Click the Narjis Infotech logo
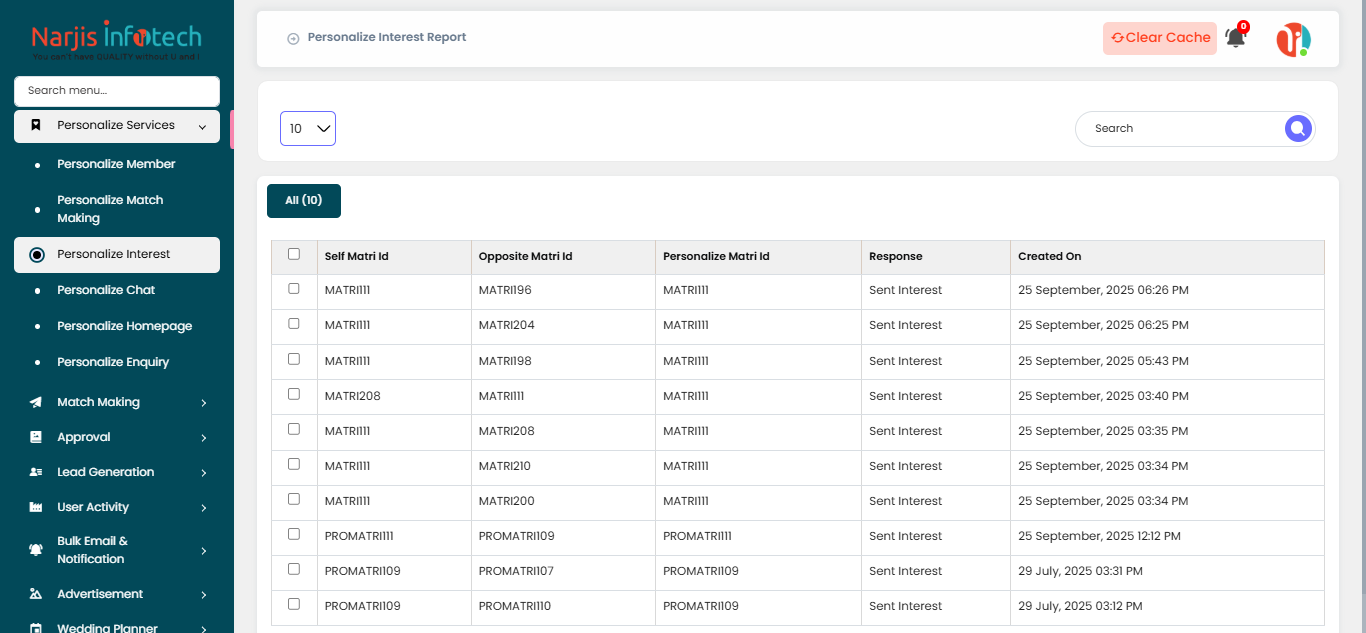 tap(116, 41)
